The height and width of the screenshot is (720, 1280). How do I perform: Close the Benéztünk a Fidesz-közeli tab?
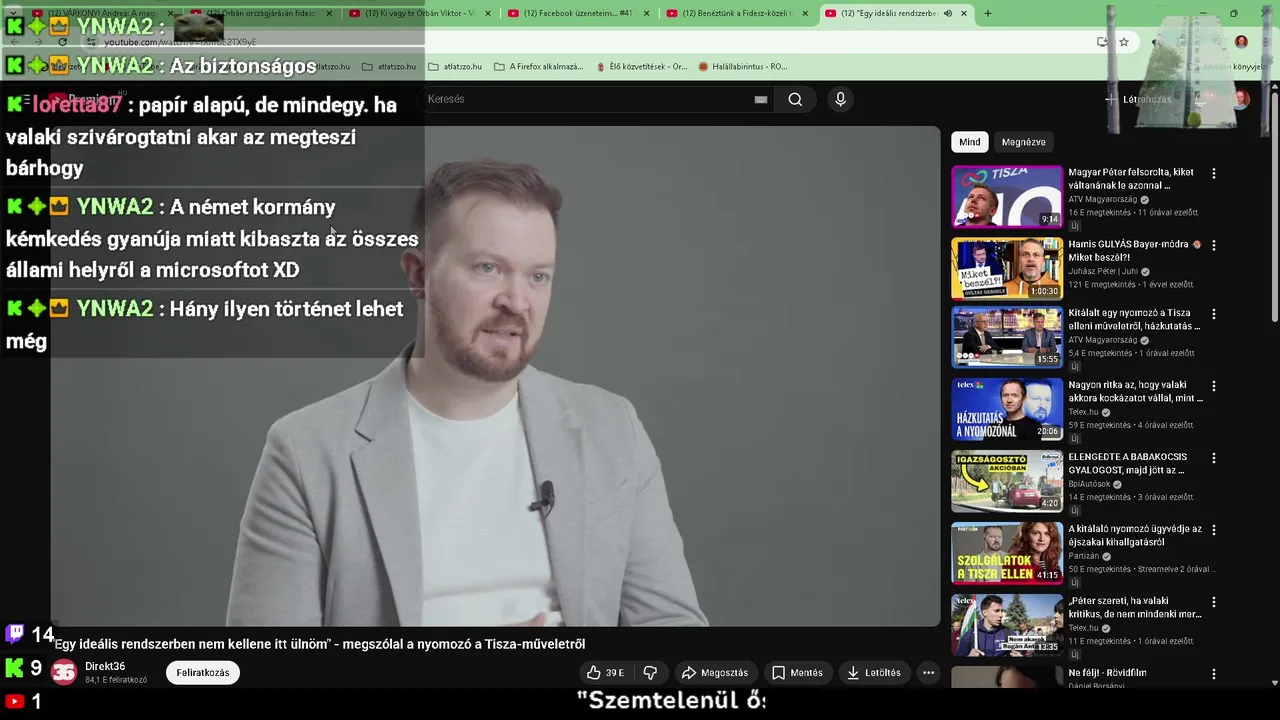click(805, 13)
